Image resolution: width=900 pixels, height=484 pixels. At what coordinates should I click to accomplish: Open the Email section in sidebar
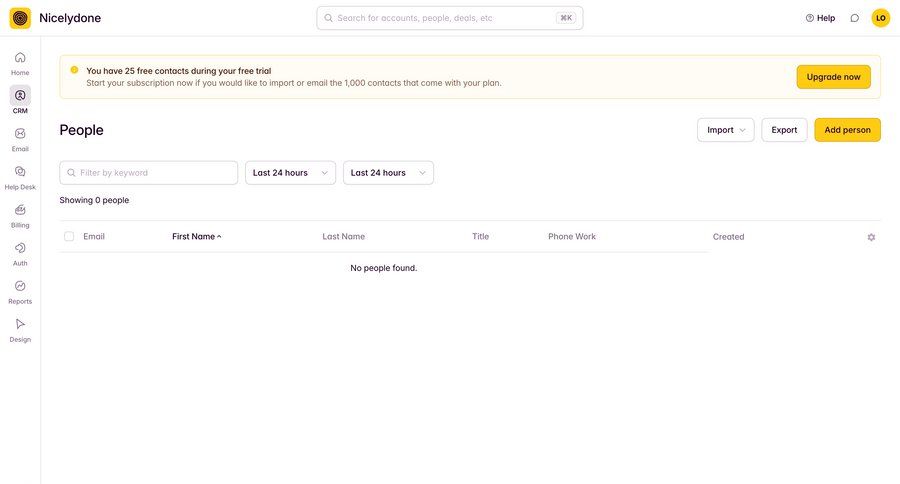pos(20,140)
